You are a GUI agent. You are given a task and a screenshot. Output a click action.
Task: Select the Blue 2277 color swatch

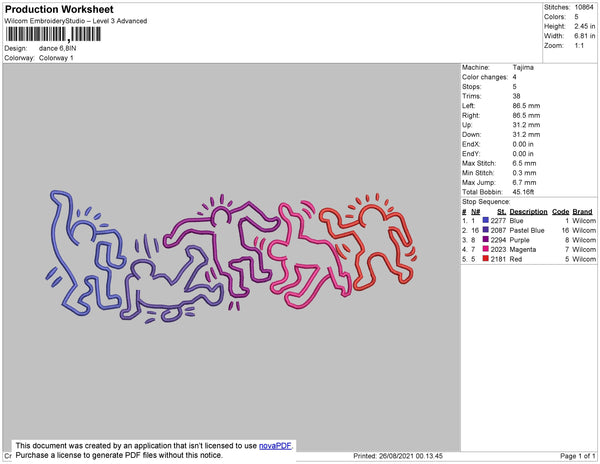(x=486, y=220)
